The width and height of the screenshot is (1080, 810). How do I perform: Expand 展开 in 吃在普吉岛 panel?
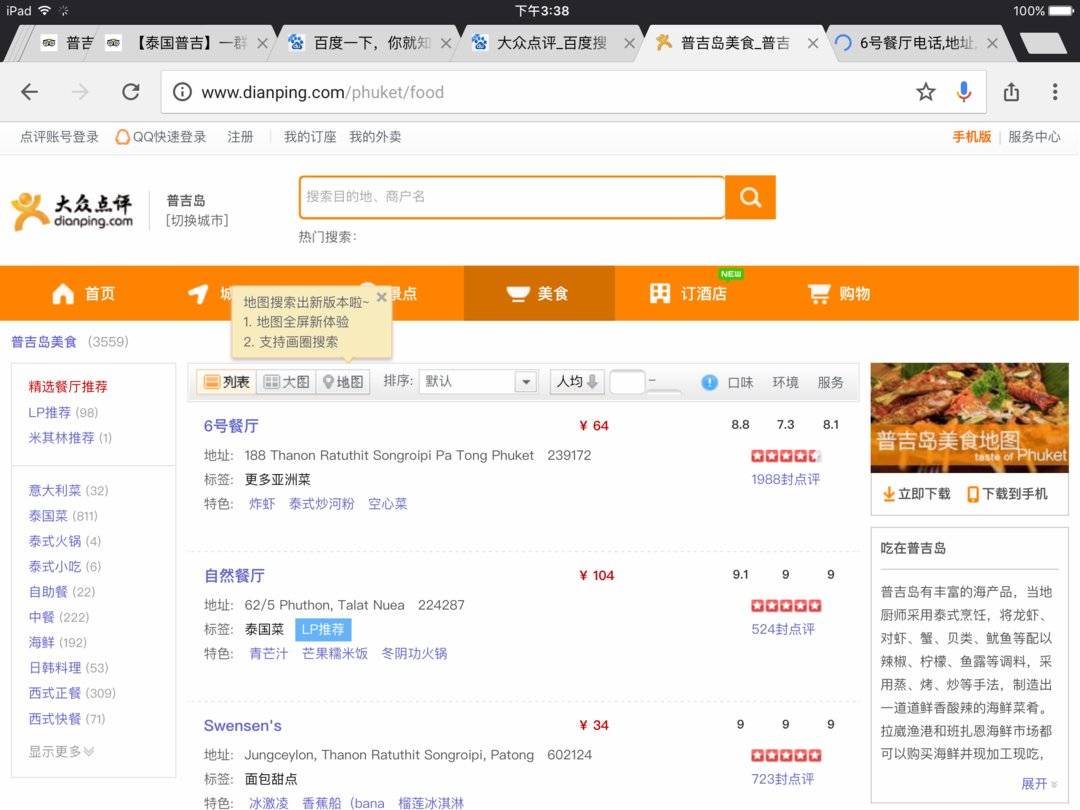coord(1039,784)
